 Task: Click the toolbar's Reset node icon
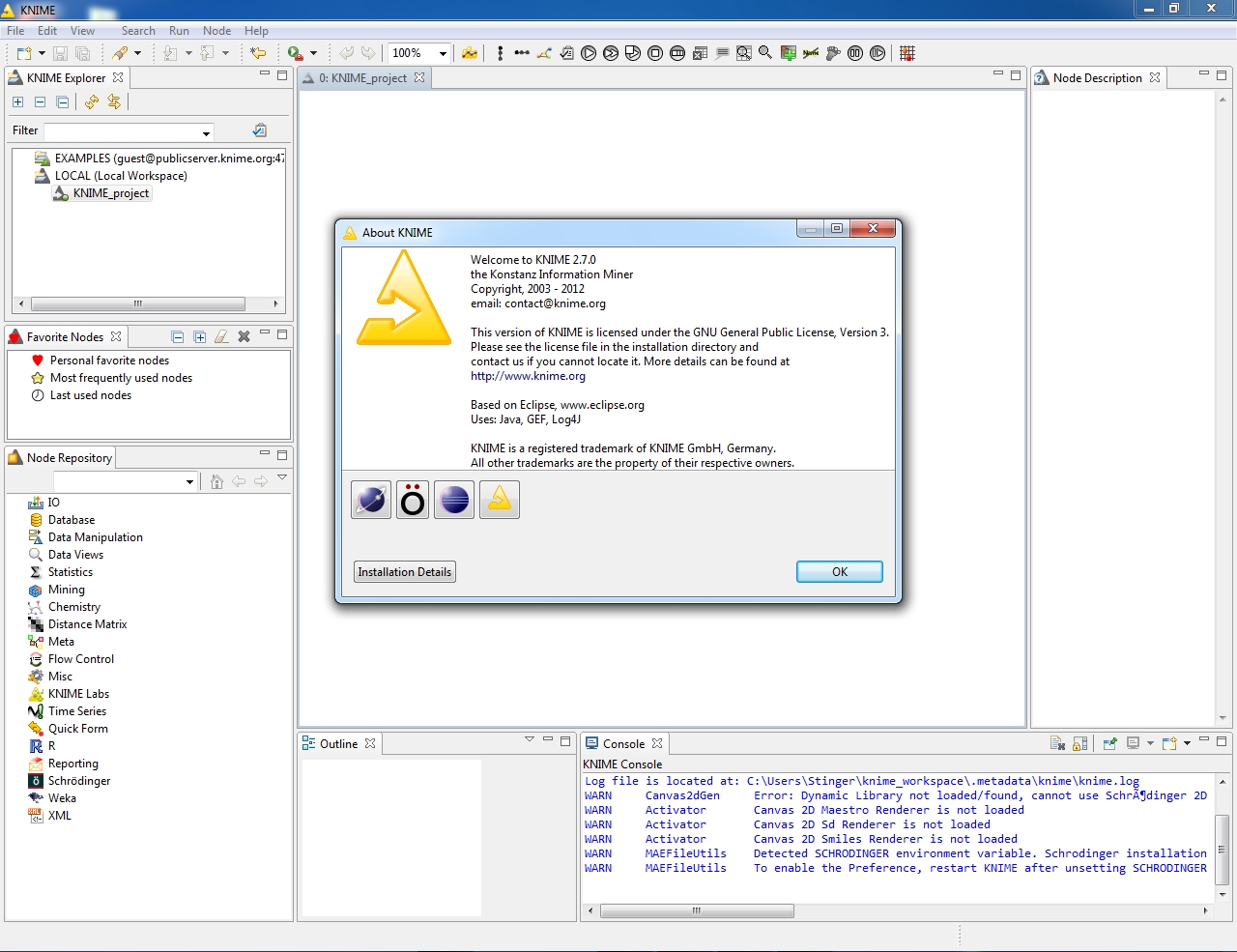click(x=701, y=53)
